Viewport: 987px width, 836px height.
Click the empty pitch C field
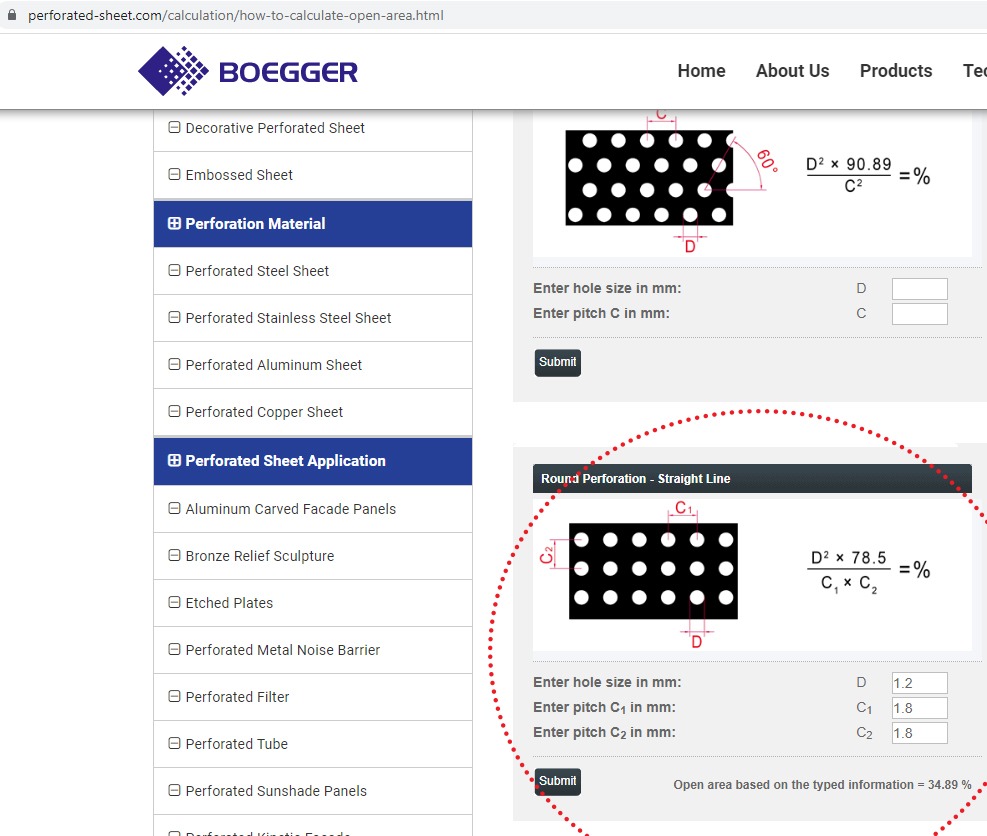tap(919, 314)
